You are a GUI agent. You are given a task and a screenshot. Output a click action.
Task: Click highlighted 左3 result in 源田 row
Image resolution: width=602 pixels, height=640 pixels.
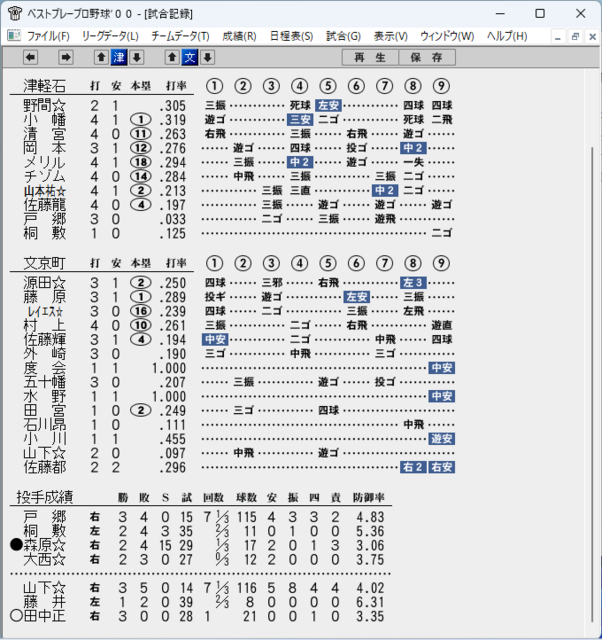pyautogui.click(x=413, y=282)
